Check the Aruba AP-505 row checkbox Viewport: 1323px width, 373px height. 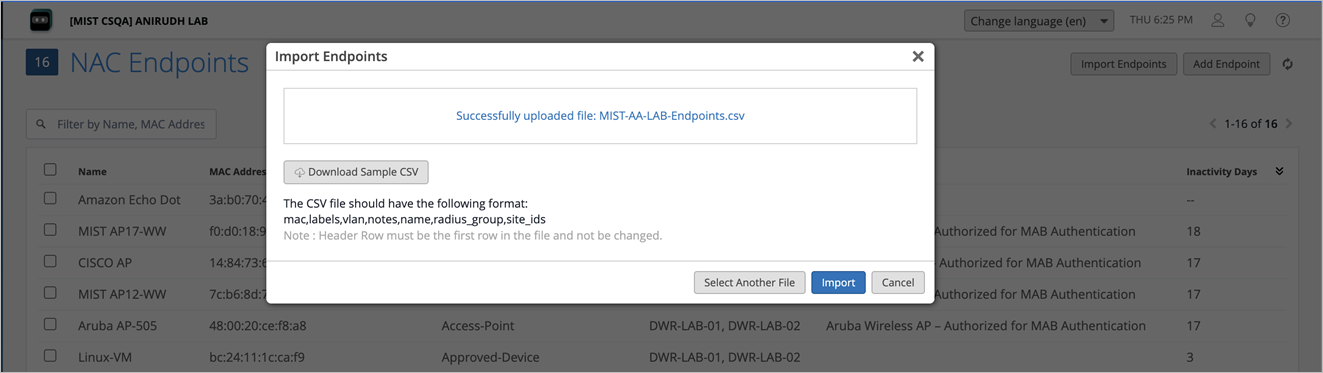(x=50, y=325)
